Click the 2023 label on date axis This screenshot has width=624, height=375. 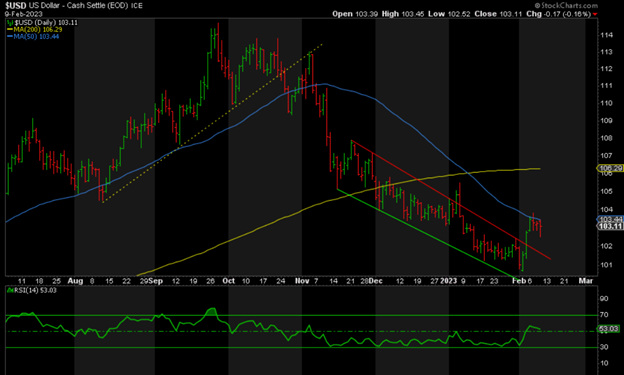448,281
